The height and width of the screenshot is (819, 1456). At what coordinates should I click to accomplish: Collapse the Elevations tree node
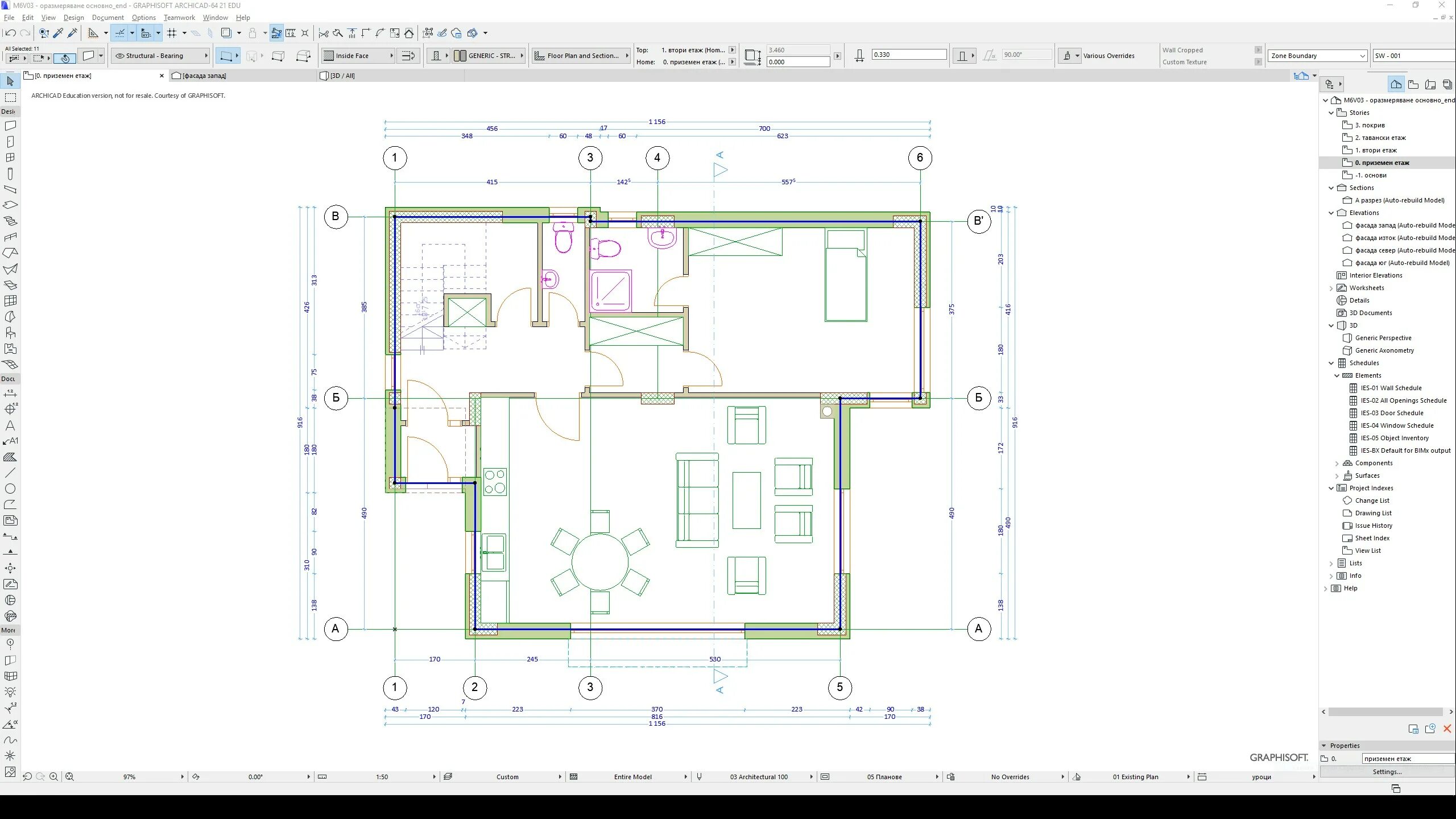tap(1331, 213)
